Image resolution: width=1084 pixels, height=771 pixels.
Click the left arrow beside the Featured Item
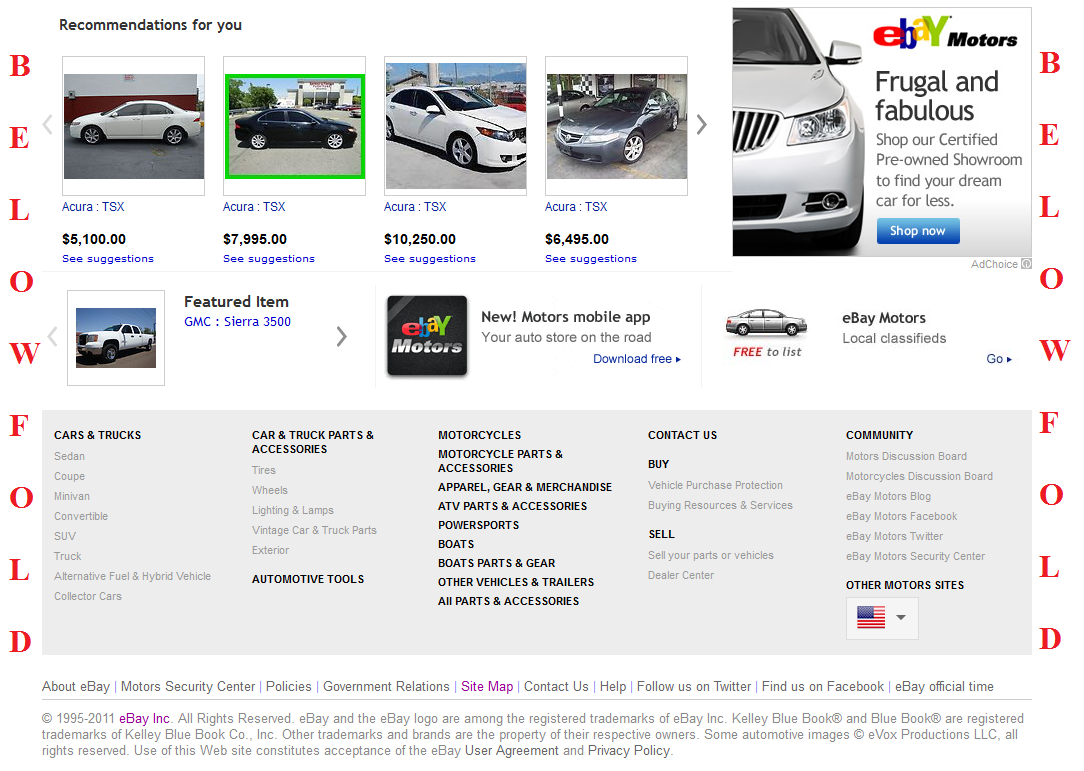[51, 337]
